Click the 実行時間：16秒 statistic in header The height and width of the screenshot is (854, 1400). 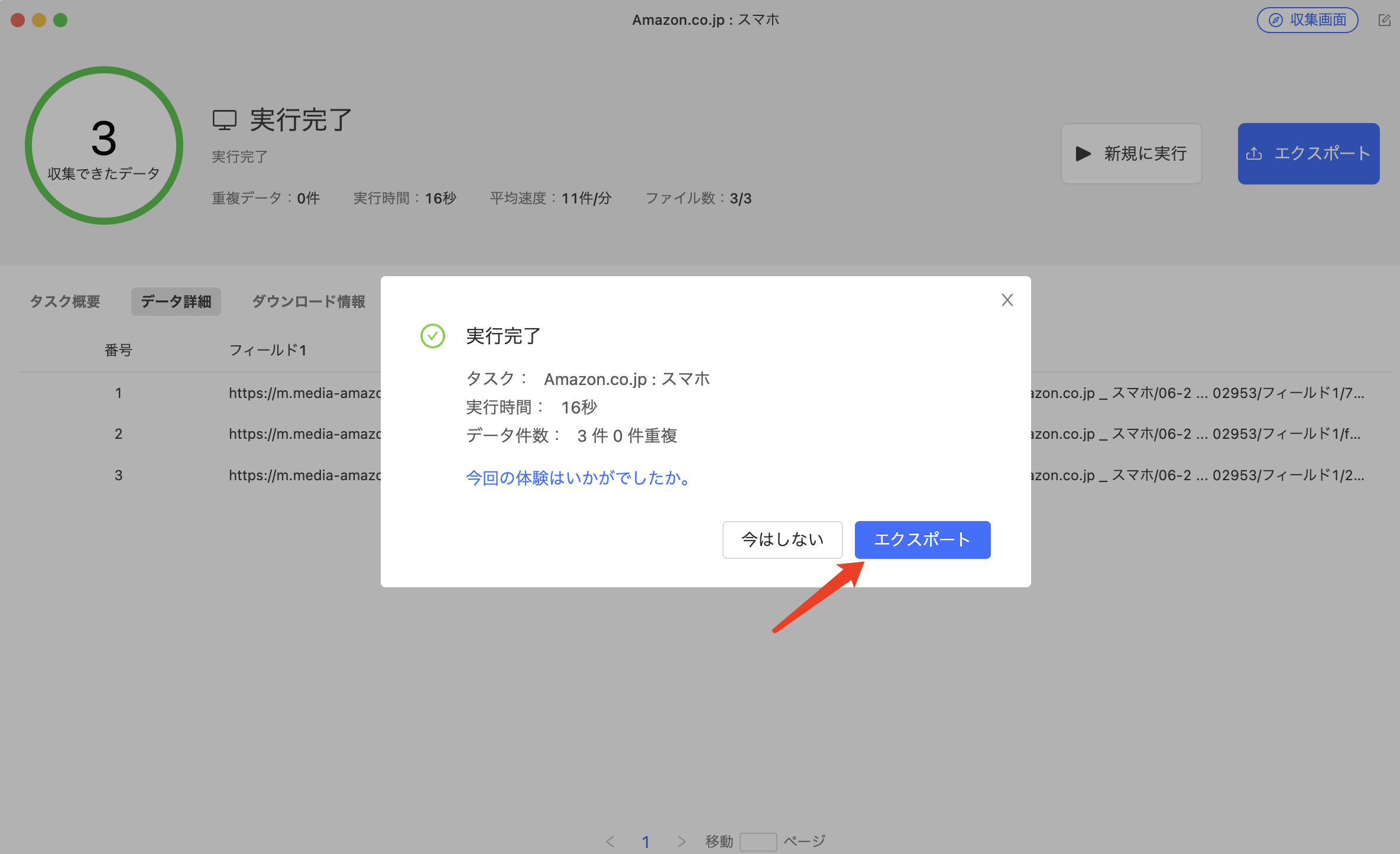[x=404, y=198]
